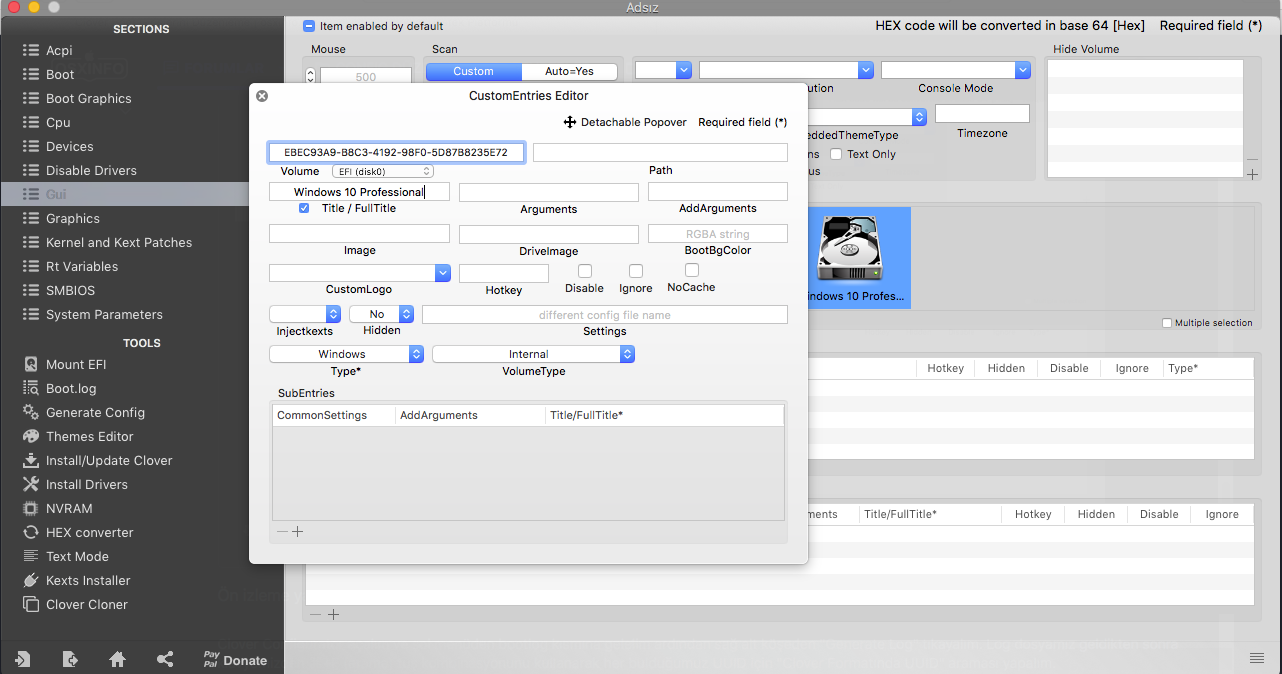Open Boot.log via its magnifier icon
Viewport: 1282px width, 674px height.
click(30, 388)
